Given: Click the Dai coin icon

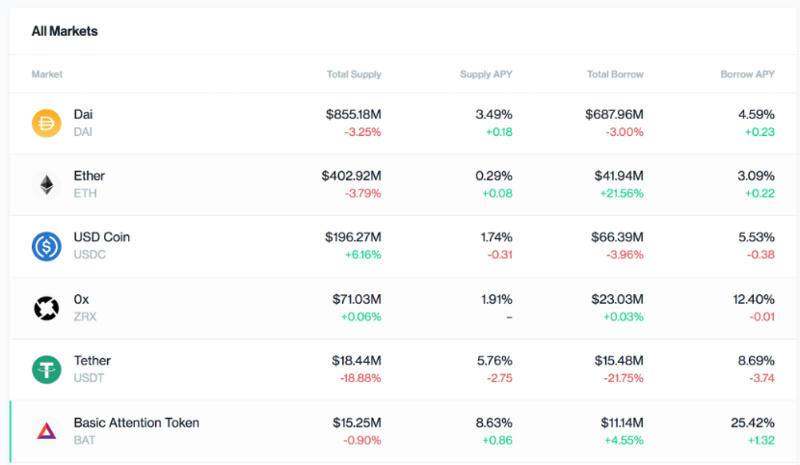Looking at the screenshot, I should click(46, 123).
